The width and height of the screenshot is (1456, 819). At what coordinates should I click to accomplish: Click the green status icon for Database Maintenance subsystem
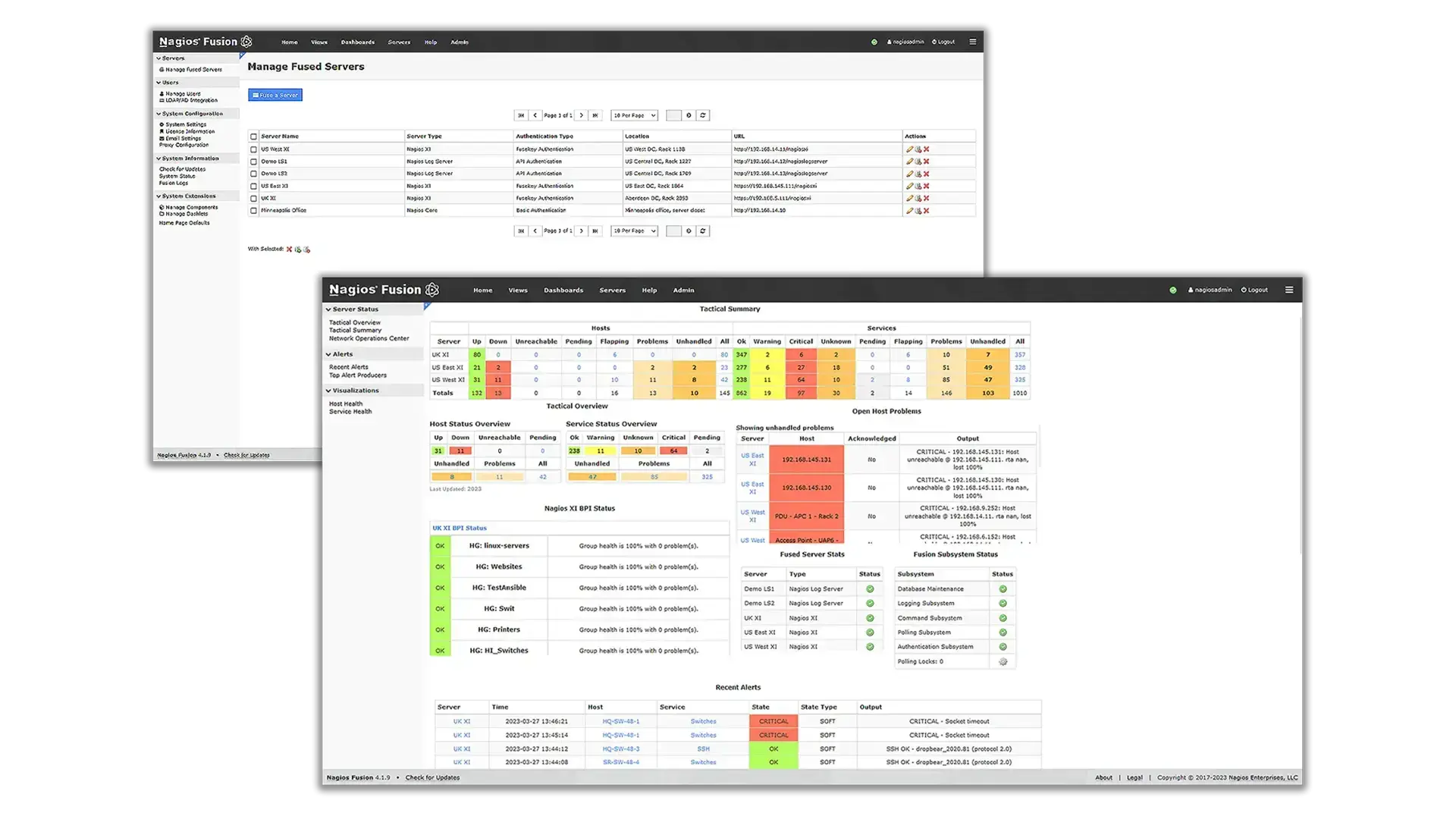pos(1003,589)
